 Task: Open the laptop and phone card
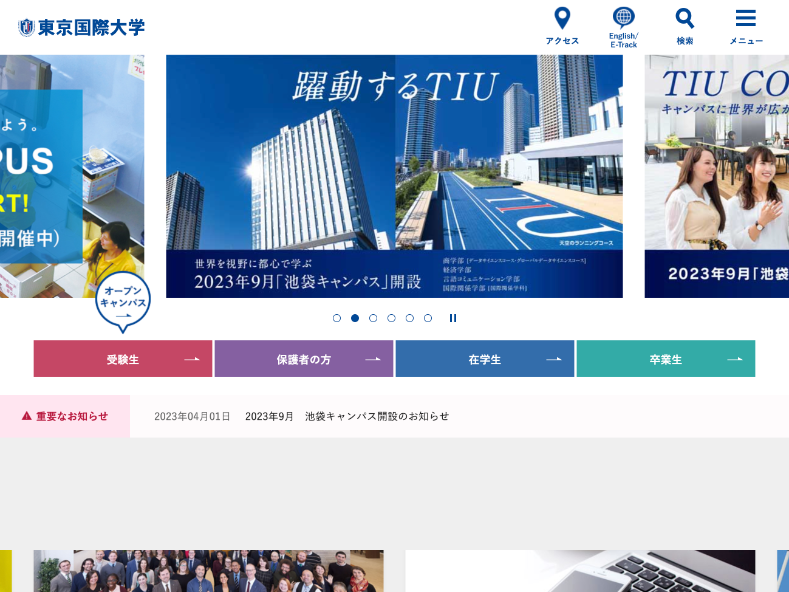point(580,571)
